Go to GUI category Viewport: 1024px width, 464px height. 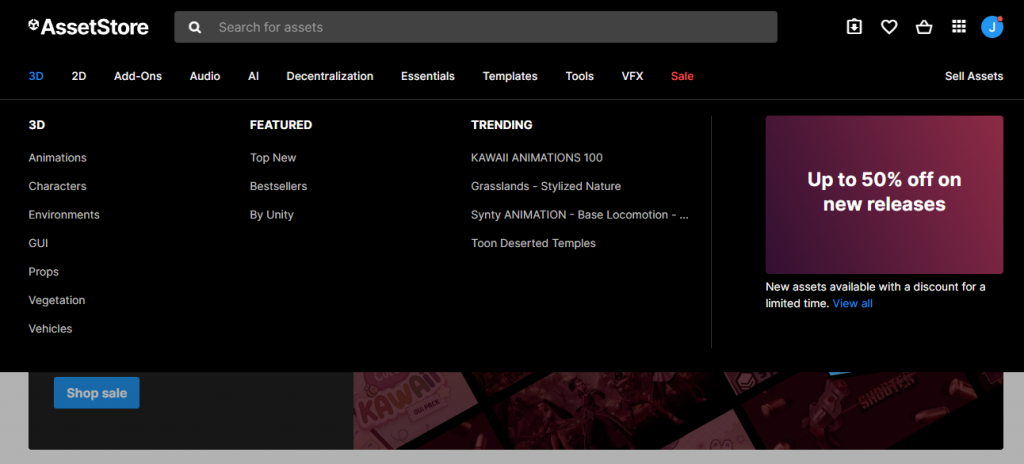[x=39, y=243]
